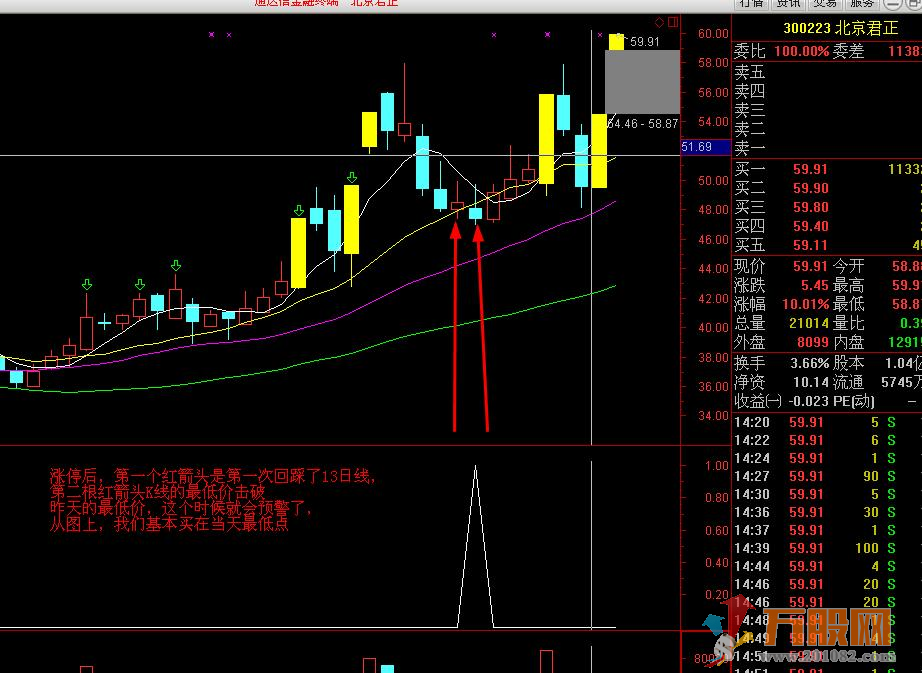The width and height of the screenshot is (922, 673).
Task: Click the right red arrow's arrowhead
Action: click(x=478, y=232)
